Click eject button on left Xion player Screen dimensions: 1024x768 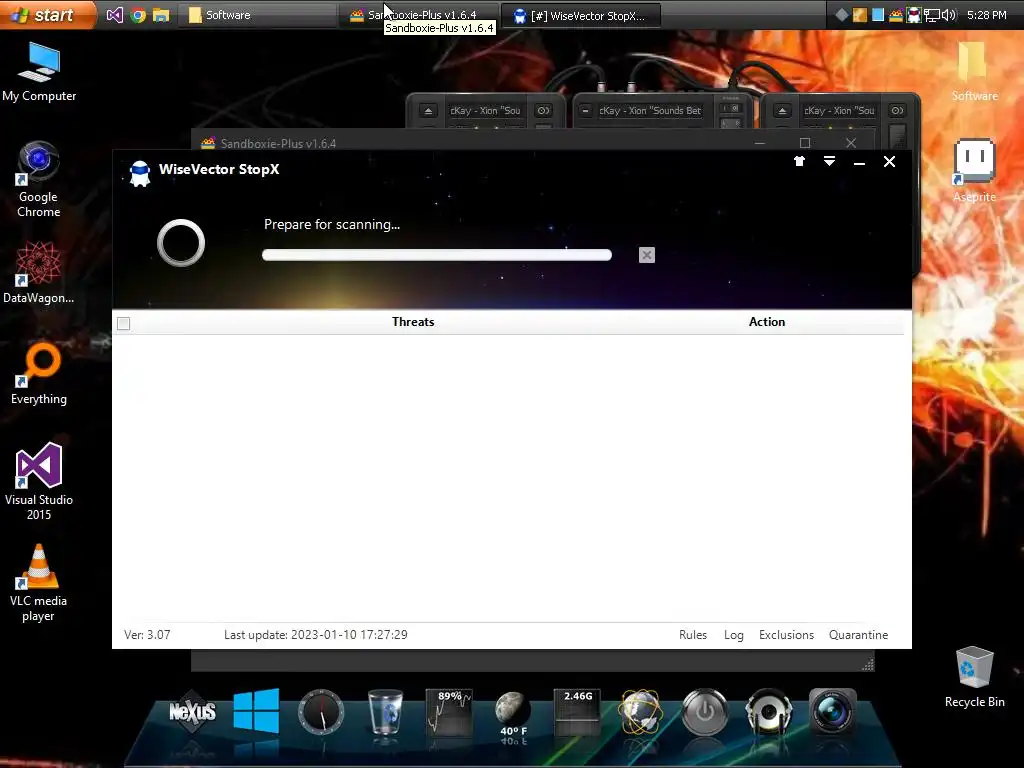tap(428, 111)
